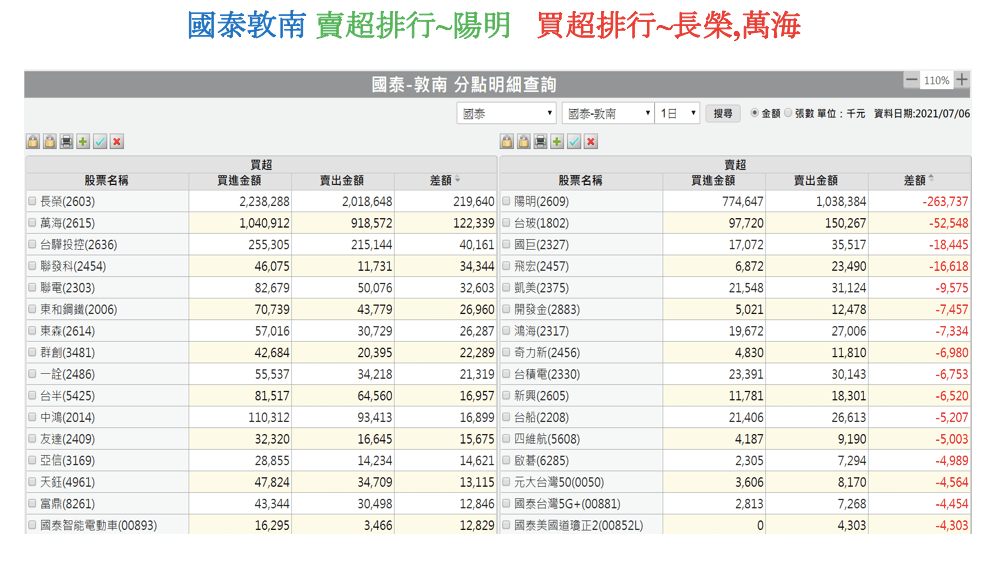This screenshot has height=562, width=1002.
Task: Click the checkmark icon in left panel toolbar
Action: [100, 142]
